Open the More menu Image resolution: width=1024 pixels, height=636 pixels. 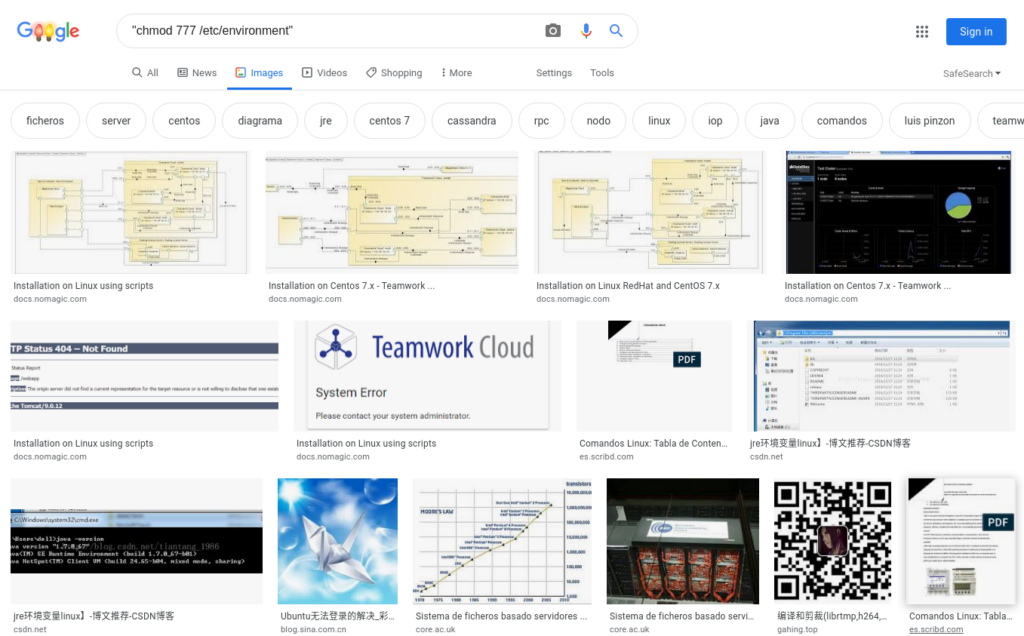coord(456,72)
